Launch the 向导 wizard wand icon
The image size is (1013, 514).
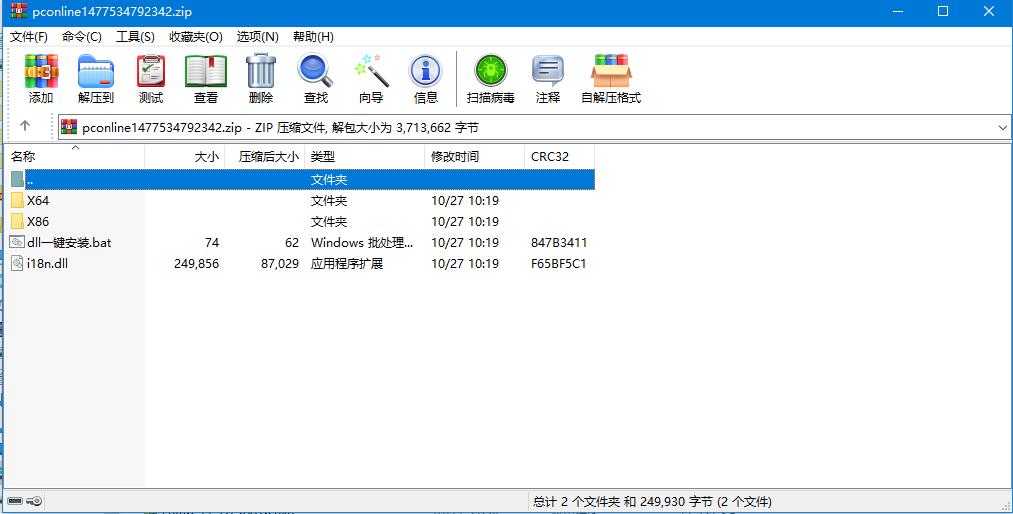[x=371, y=71]
